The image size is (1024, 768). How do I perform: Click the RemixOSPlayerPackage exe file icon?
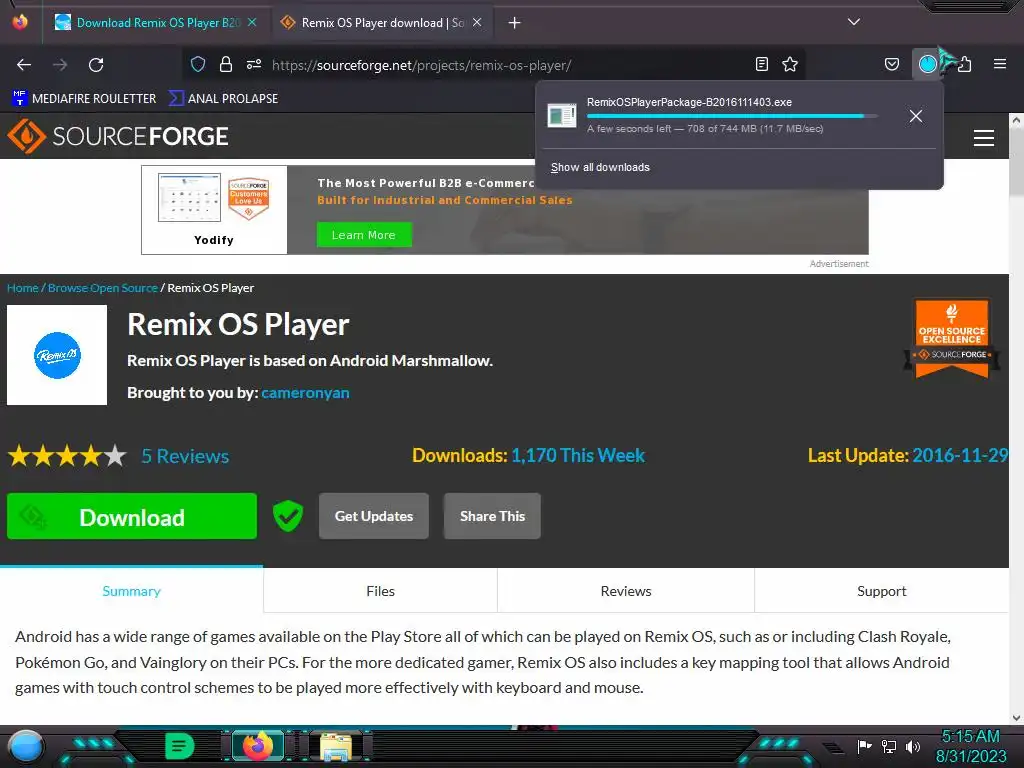tap(562, 116)
